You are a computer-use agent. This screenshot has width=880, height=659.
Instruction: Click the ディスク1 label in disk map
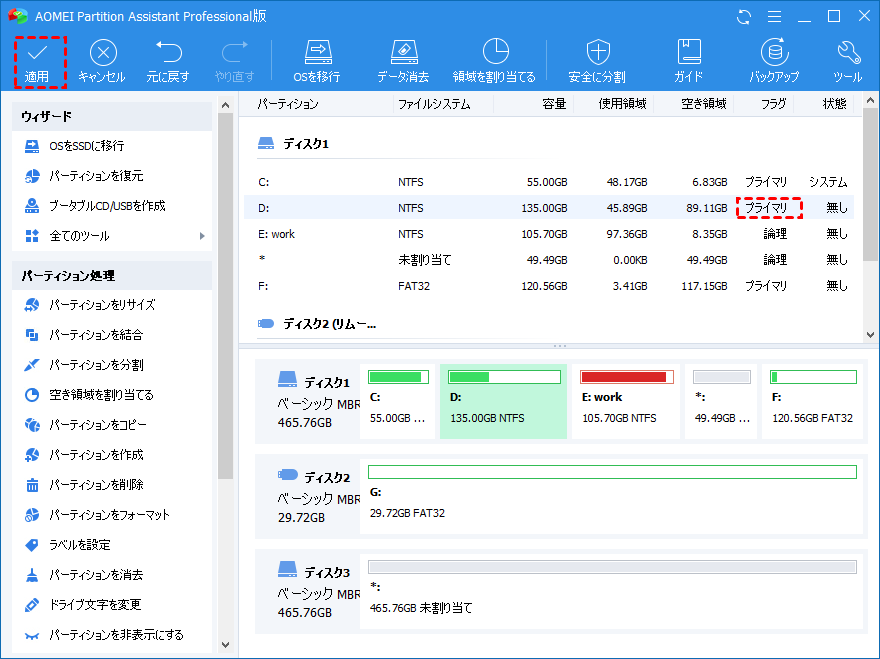click(x=327, y=383)
